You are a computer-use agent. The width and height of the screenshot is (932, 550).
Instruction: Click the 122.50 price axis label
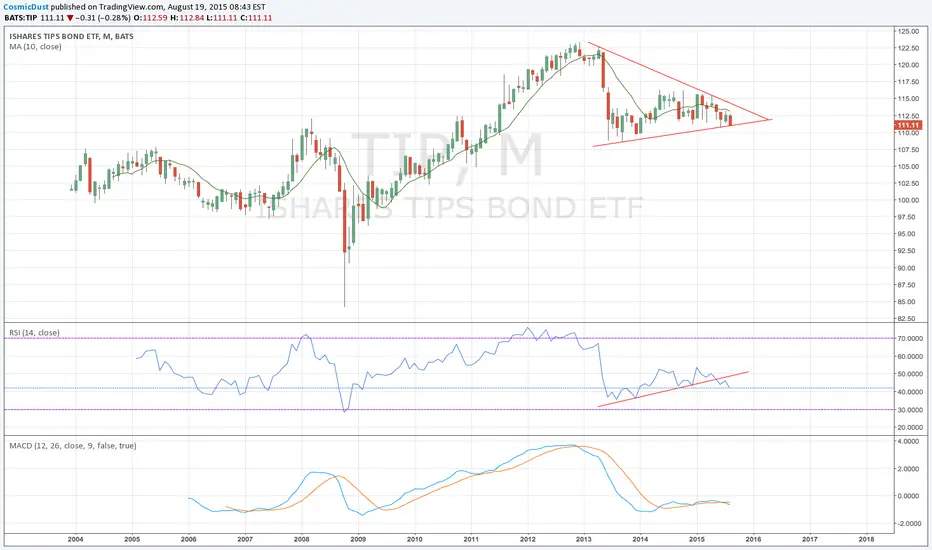click(909, 48)
